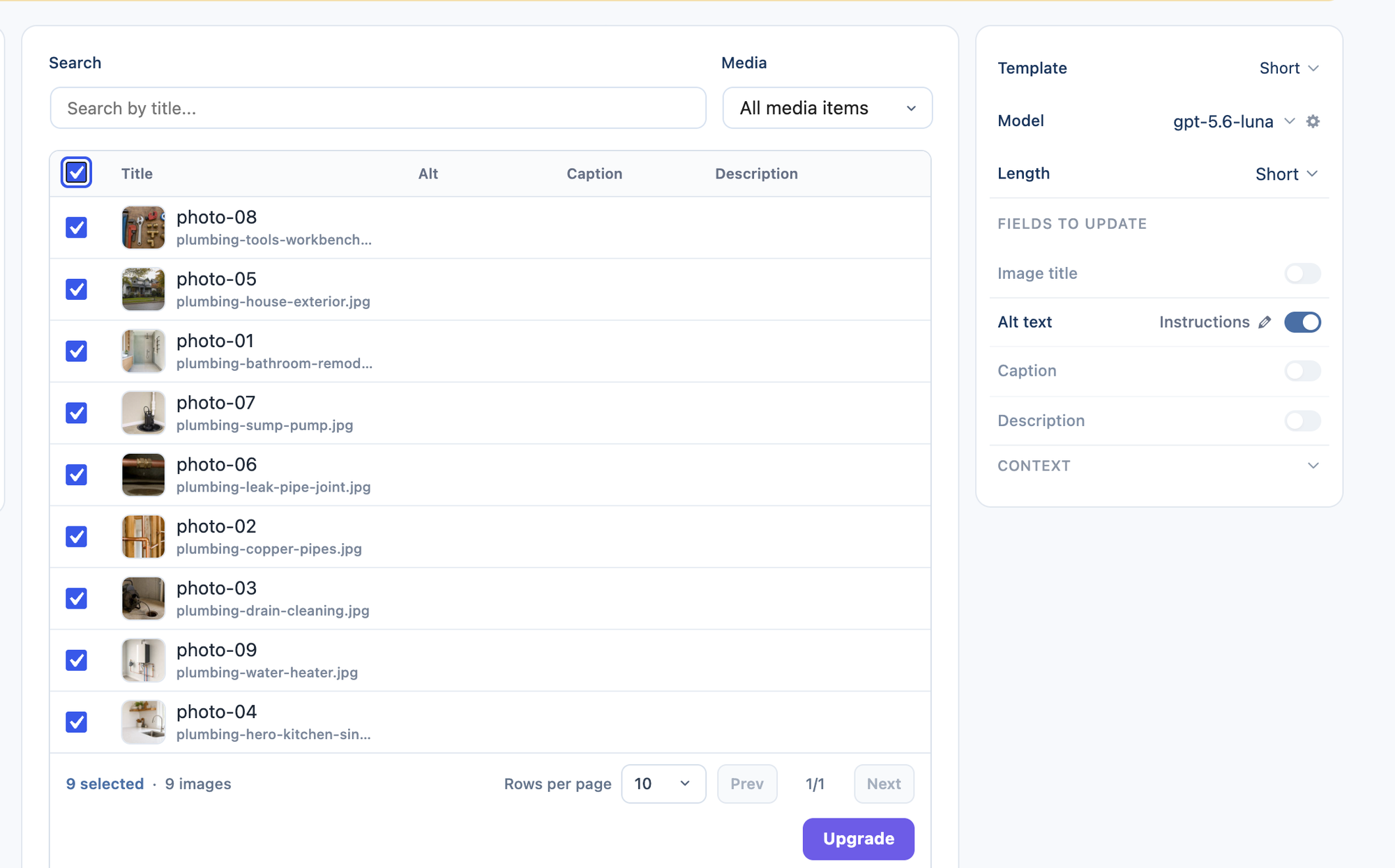This screenshot has height=868, width=1395.
Task: Click the Instructions link
Action: (1205, 322)
